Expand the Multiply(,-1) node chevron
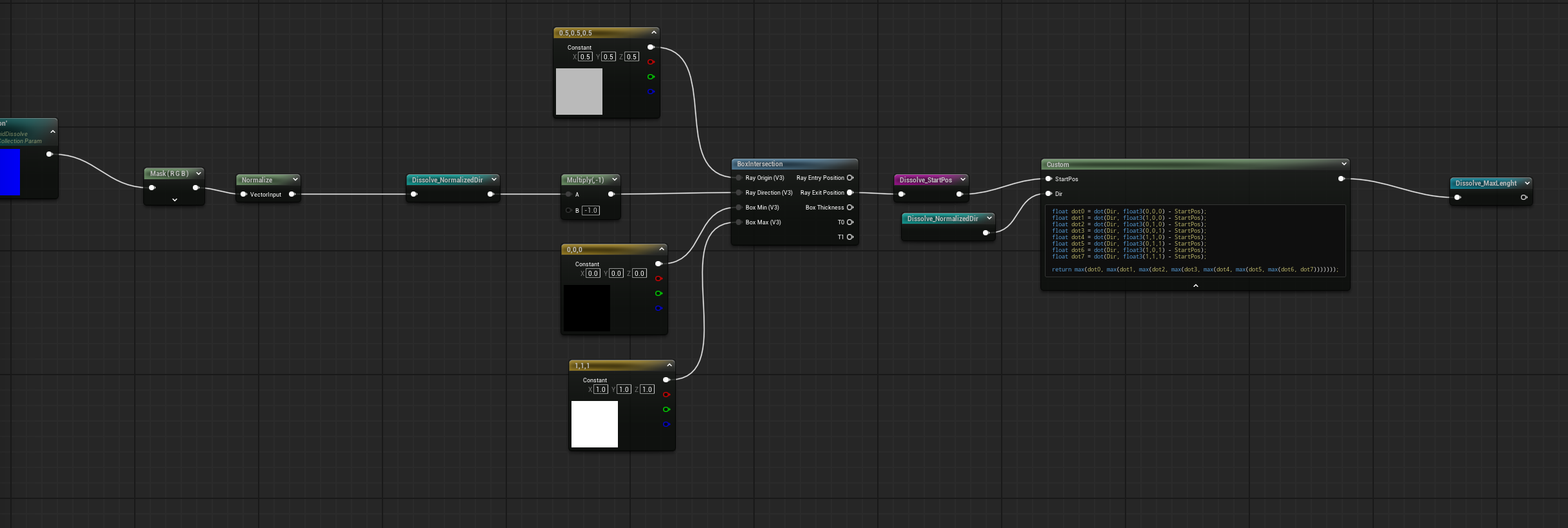The height and width of the screenshot is (528, 1568). coord(614,179)
